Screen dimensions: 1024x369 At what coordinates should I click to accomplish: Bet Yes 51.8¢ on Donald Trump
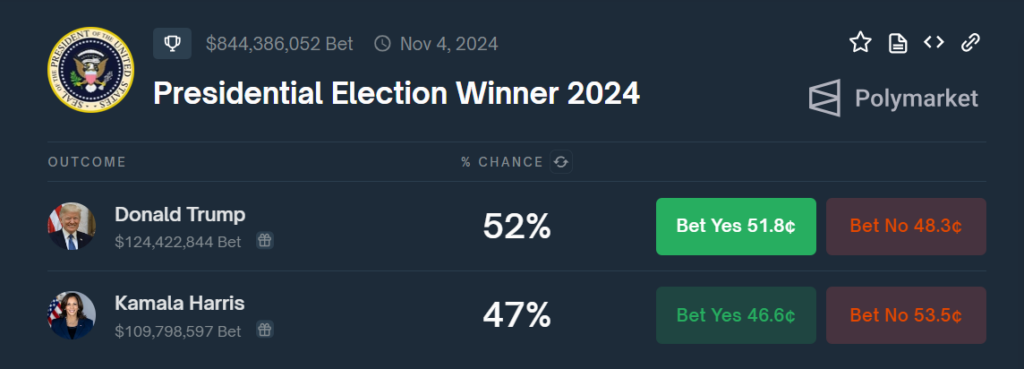[736, 227]
